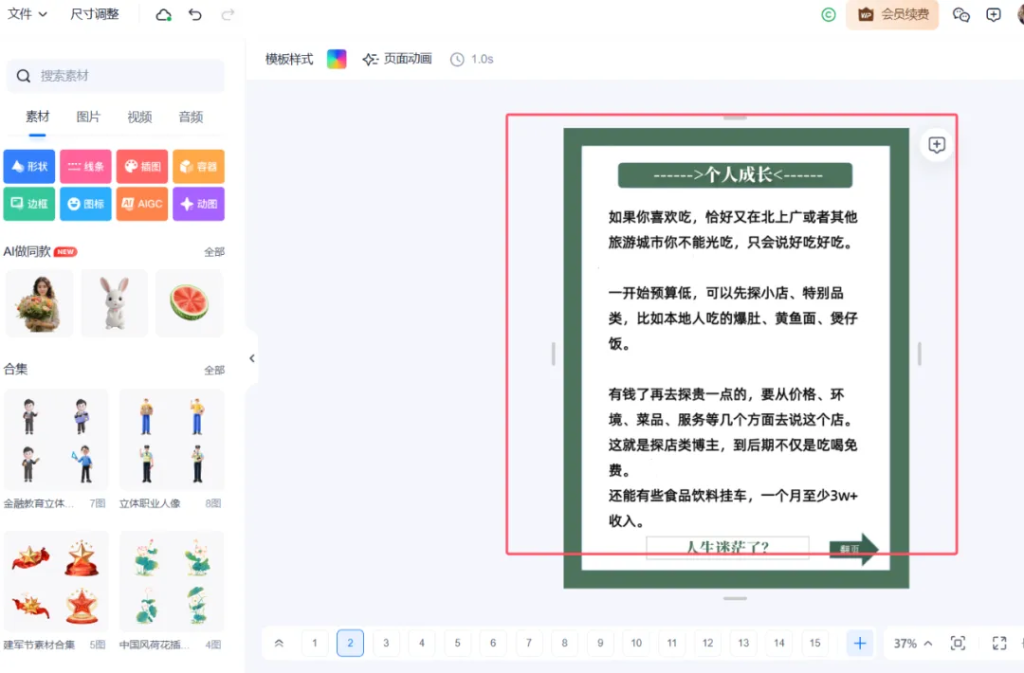Image resolution: width=1024 pixels, height=673 pixels.
Task: Open the 线条 (lines) material category
Action: pyautogui.click(x=85, y=166)
